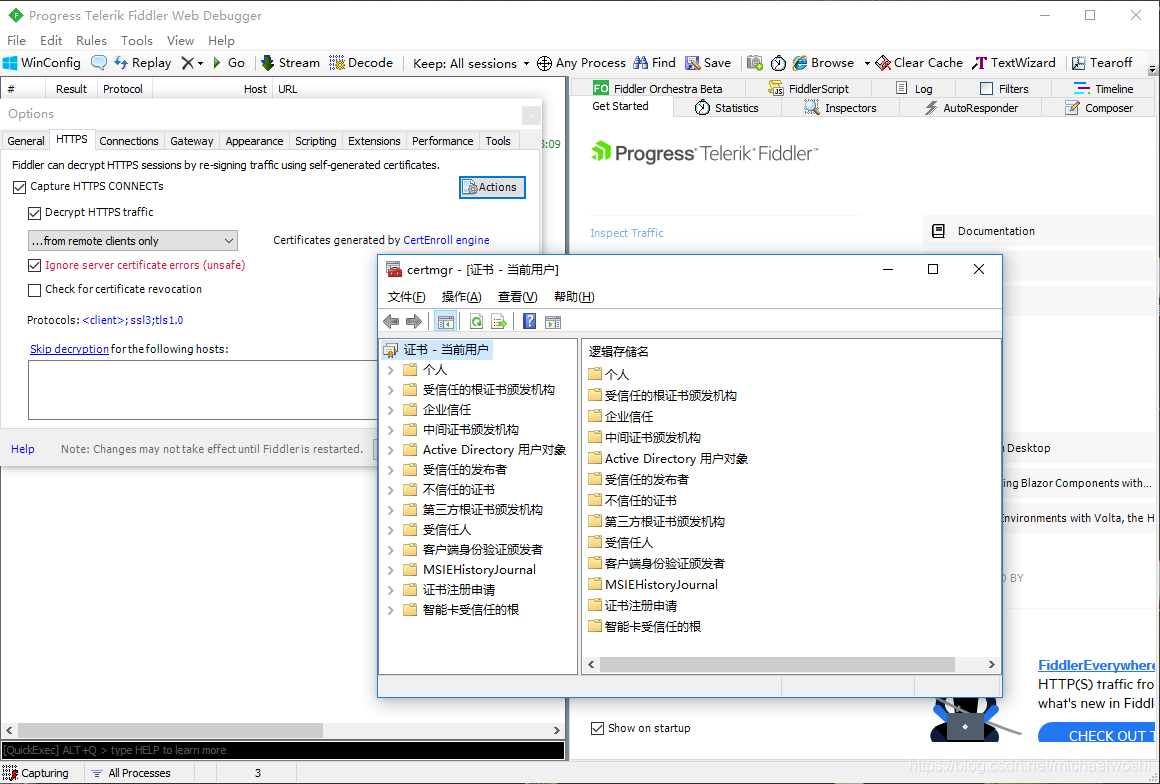Click Export List icon in certmgr
Screen dimensions: 1160x784
(x=499, y=322)
